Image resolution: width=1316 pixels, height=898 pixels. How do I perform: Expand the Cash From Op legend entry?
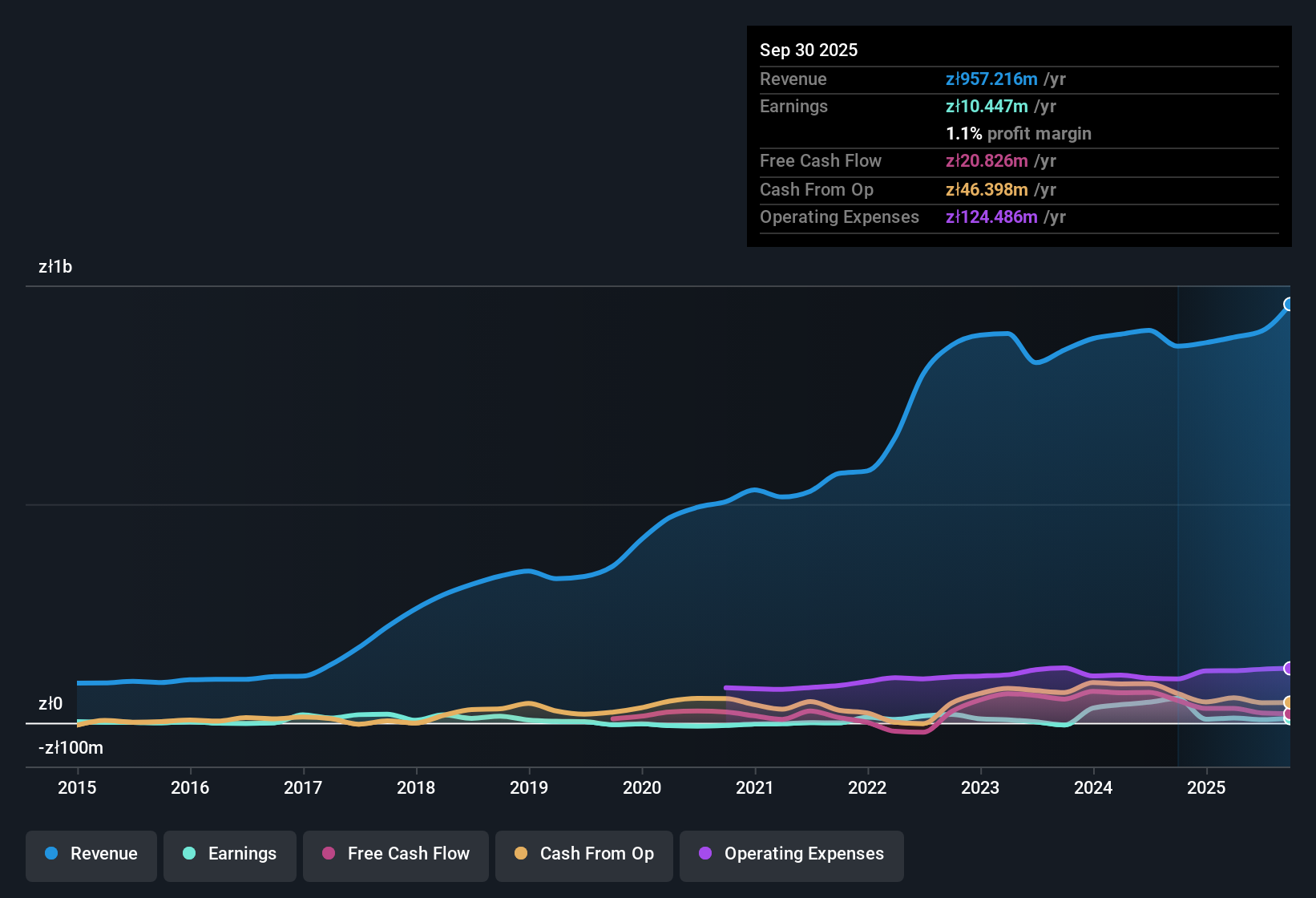(x=583, y=854)
